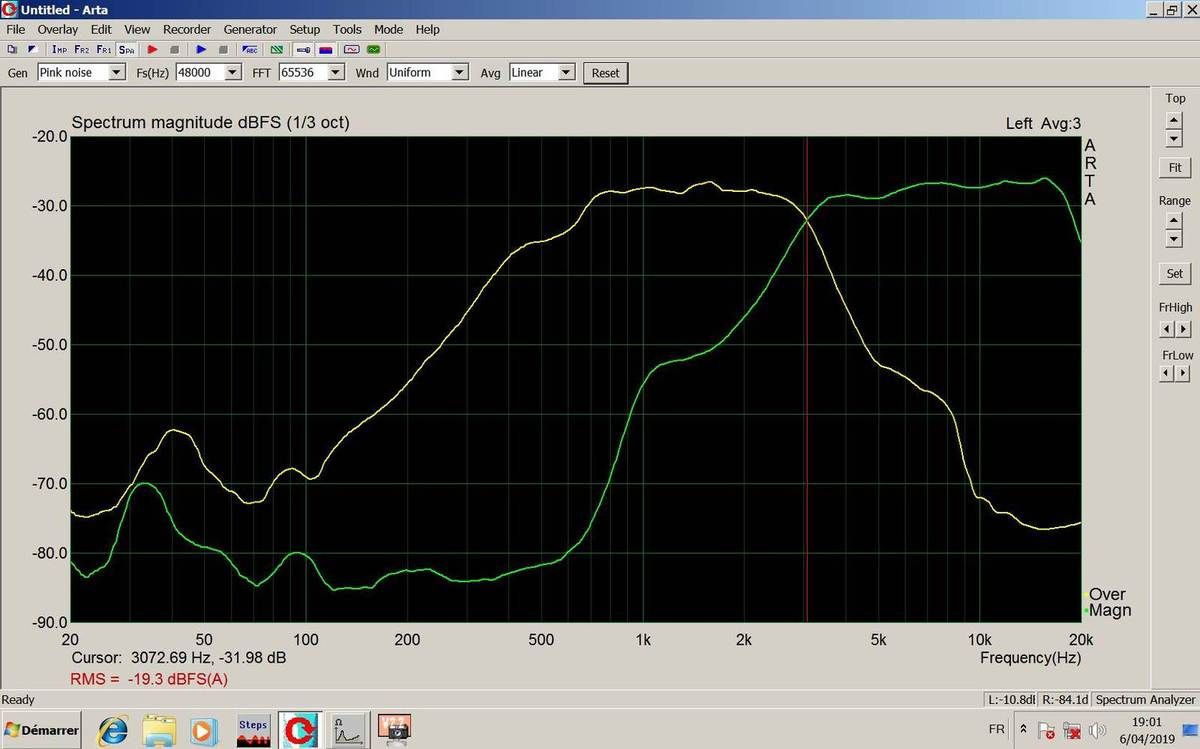Select the Arta taskbar icon
Image resolution: width=1200 pixels, height=749 pixels.
pyautogui.click(x=298, y=730)
